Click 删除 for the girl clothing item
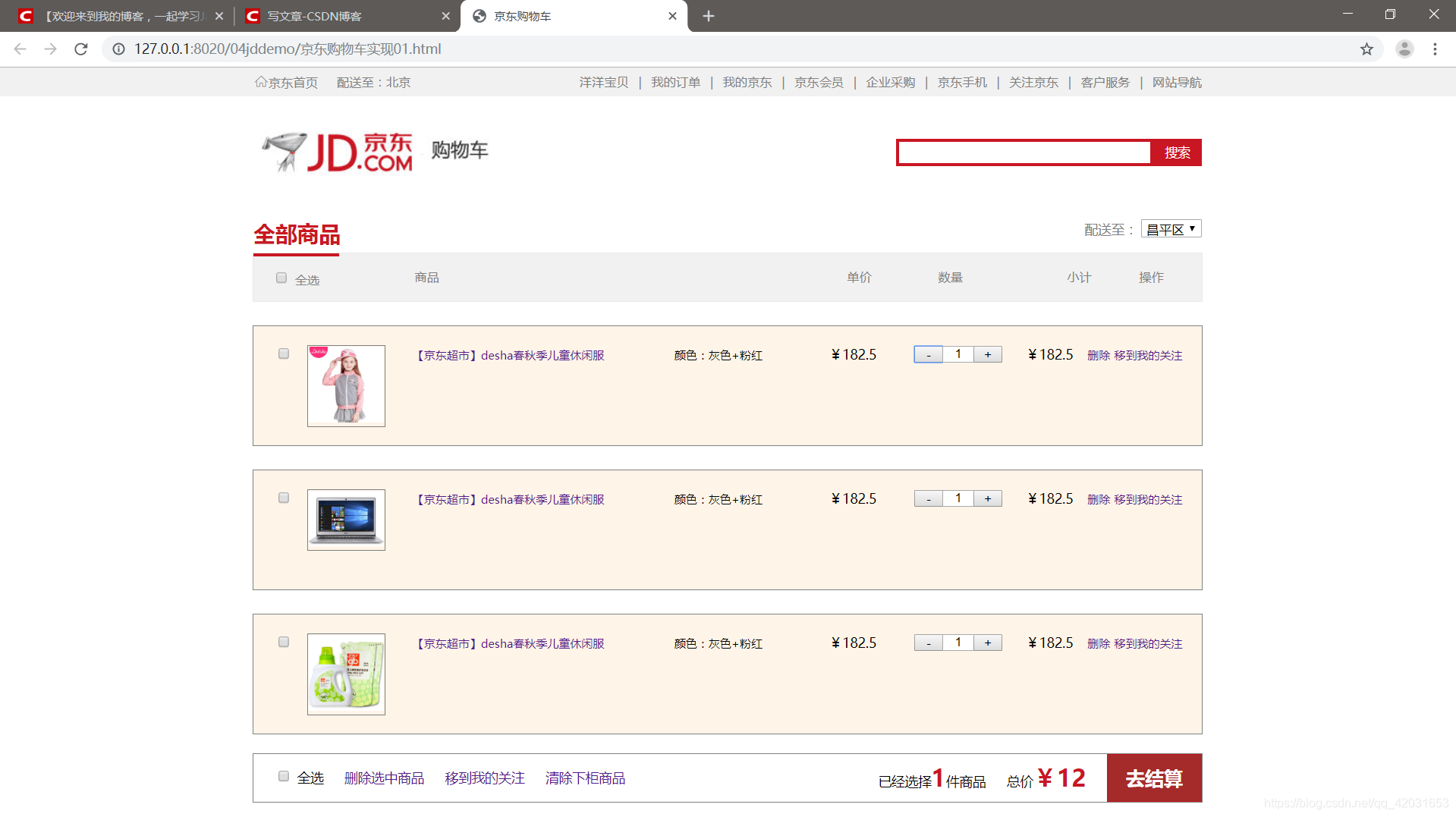 (1098, 355)
